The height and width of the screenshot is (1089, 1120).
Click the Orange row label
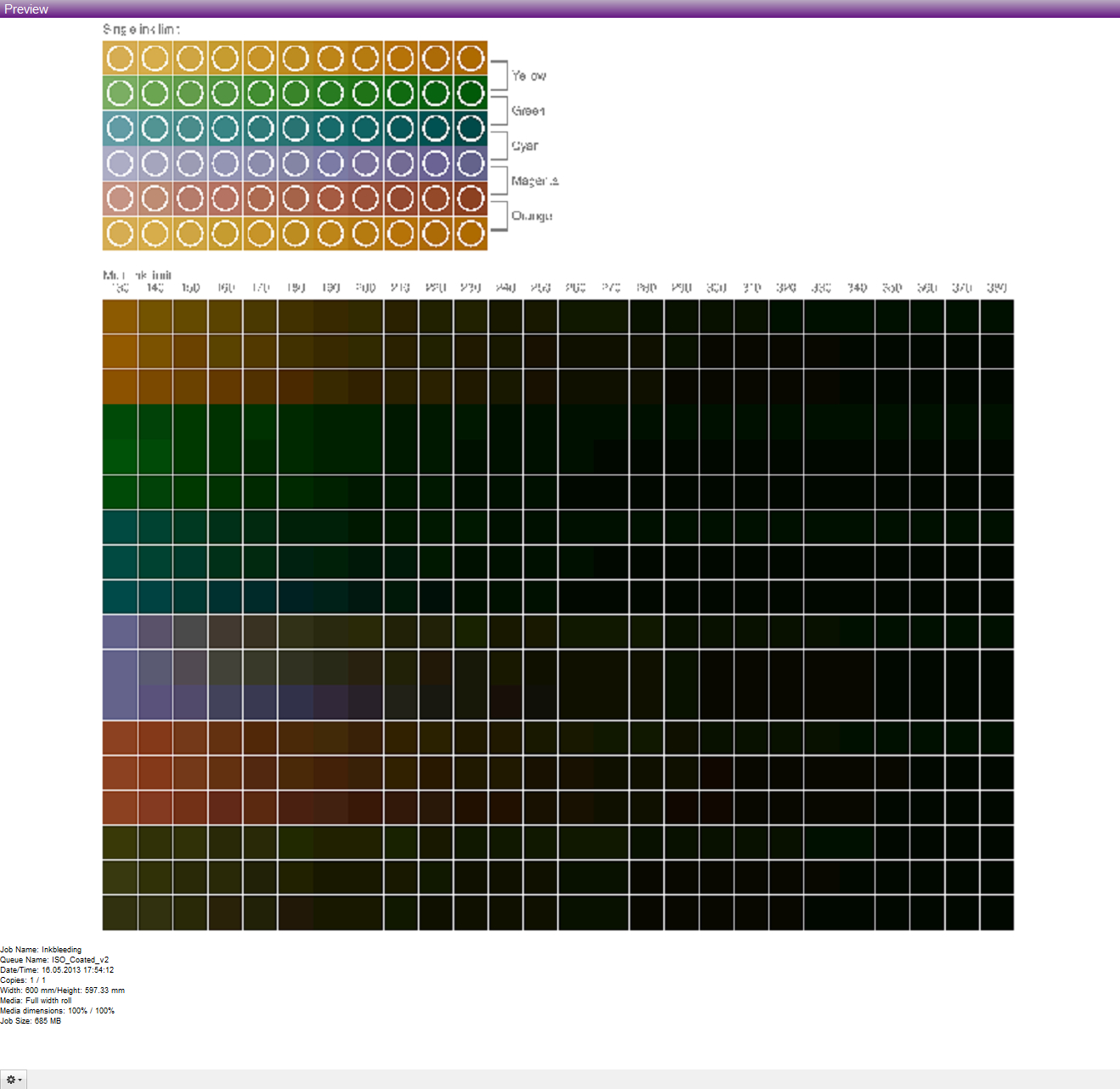pyautogui.click(x=532, y=216)
